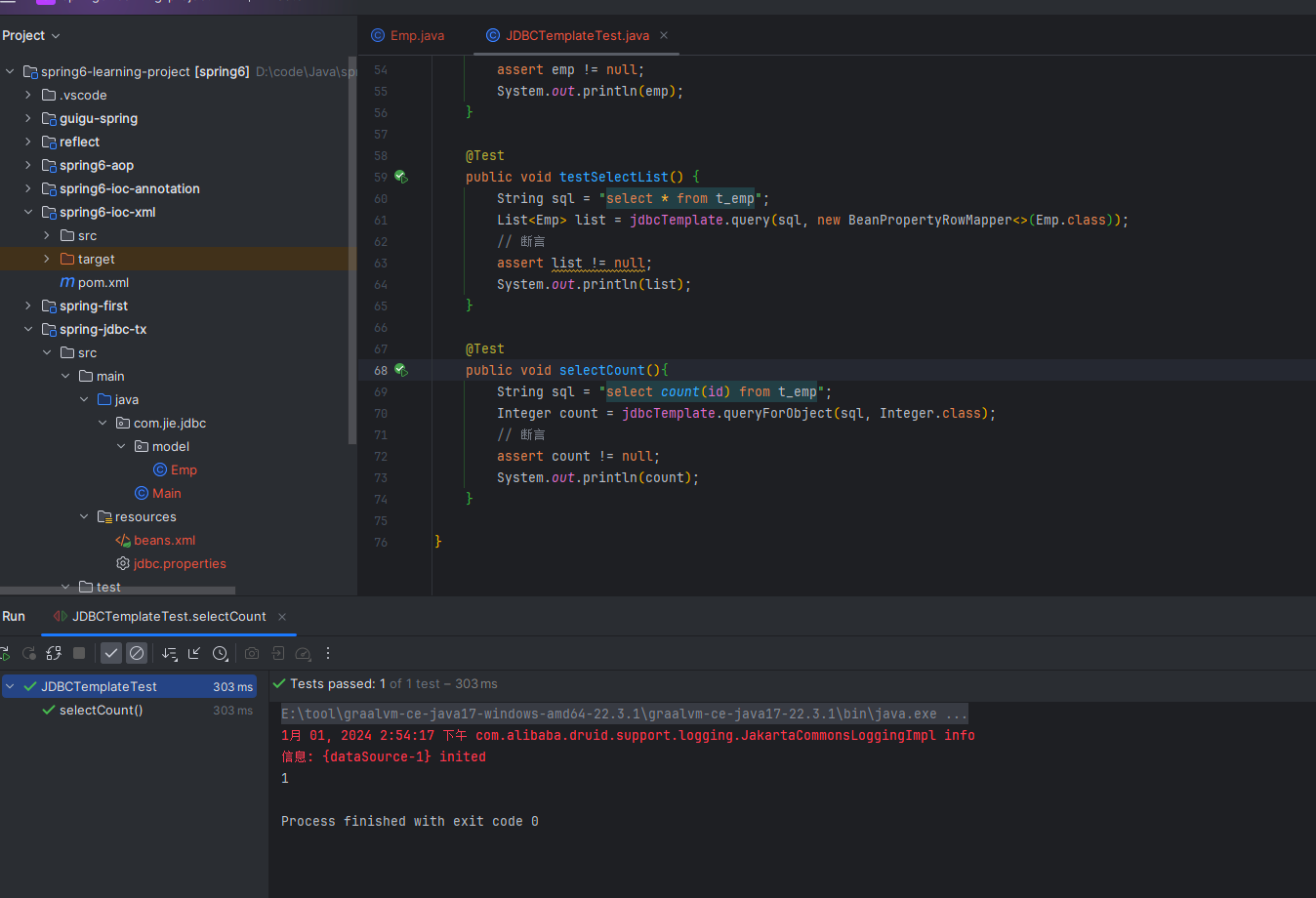Viewport: 1316px width, 898px height.
Task: Click BeanPropertyRowMapper in line 61
Action: (930, 220)
